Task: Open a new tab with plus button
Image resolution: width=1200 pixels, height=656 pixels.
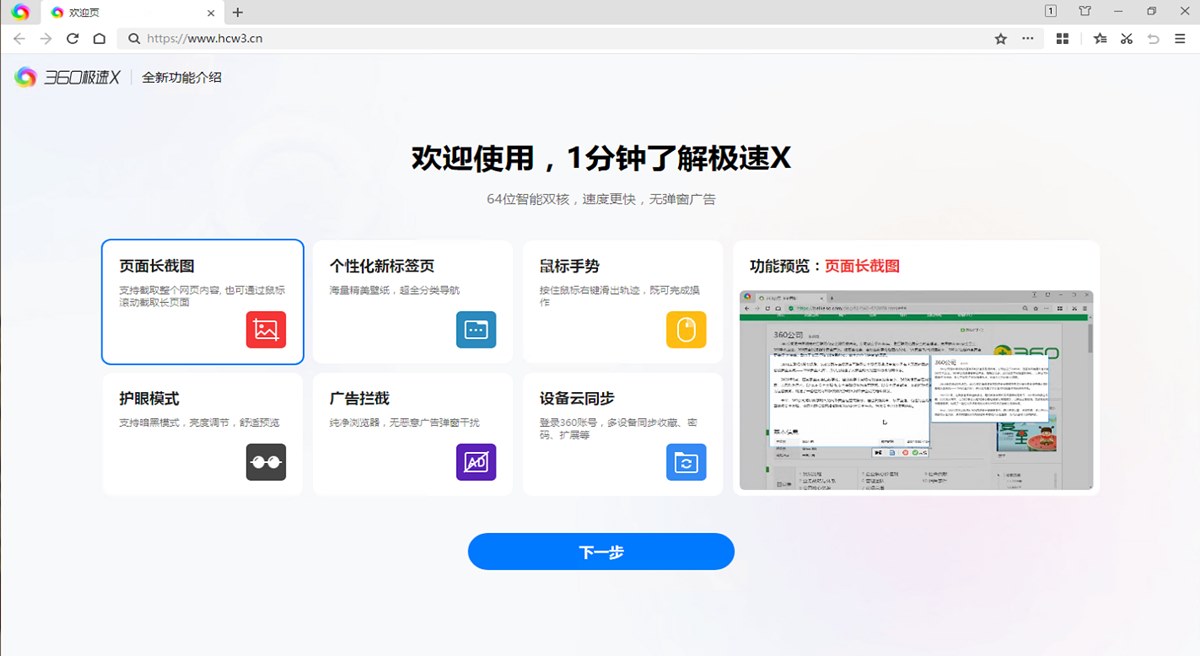Action: click(237, 12)
